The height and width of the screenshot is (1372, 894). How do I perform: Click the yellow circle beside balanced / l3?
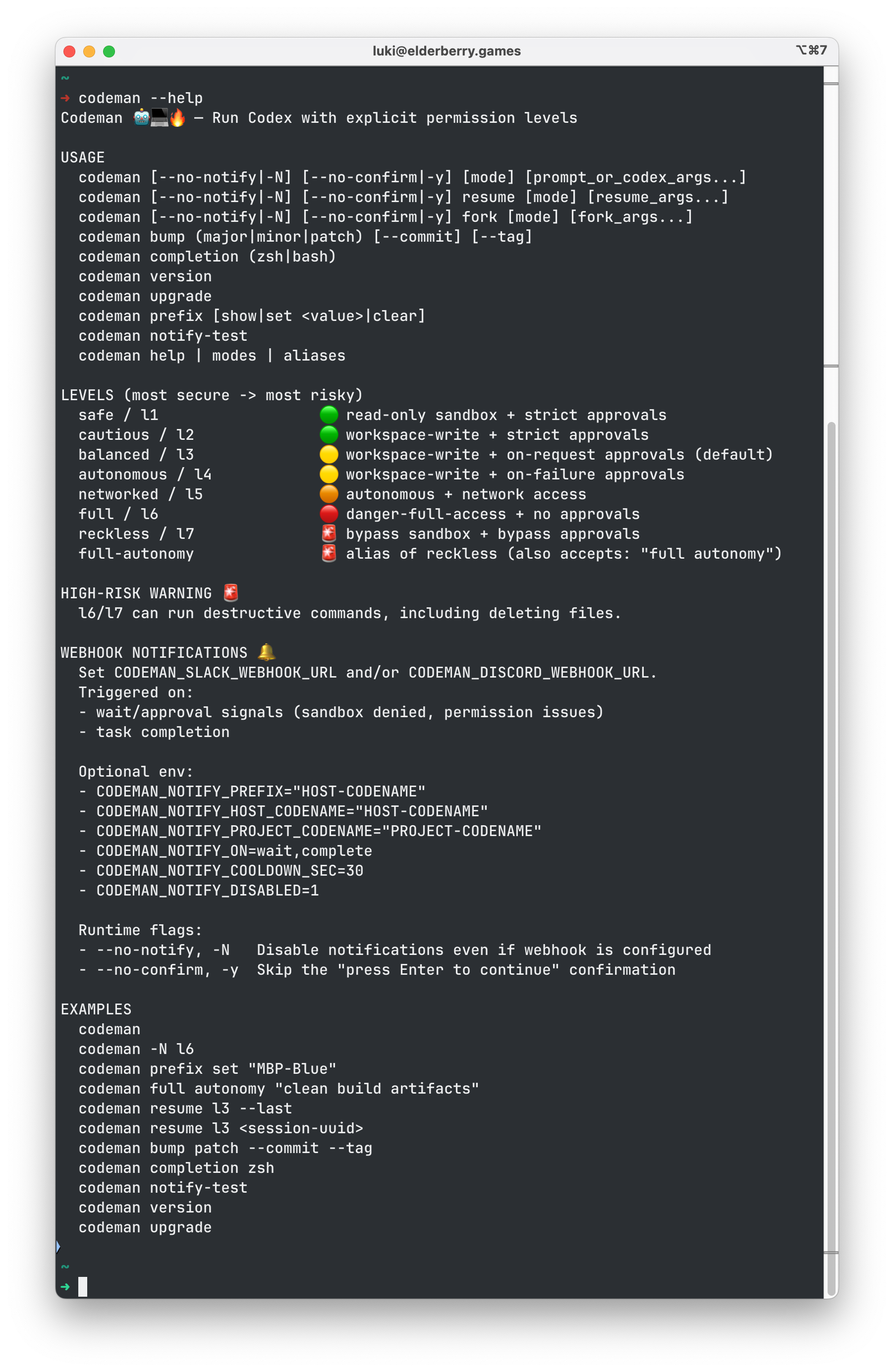click(x=329, y=454)
